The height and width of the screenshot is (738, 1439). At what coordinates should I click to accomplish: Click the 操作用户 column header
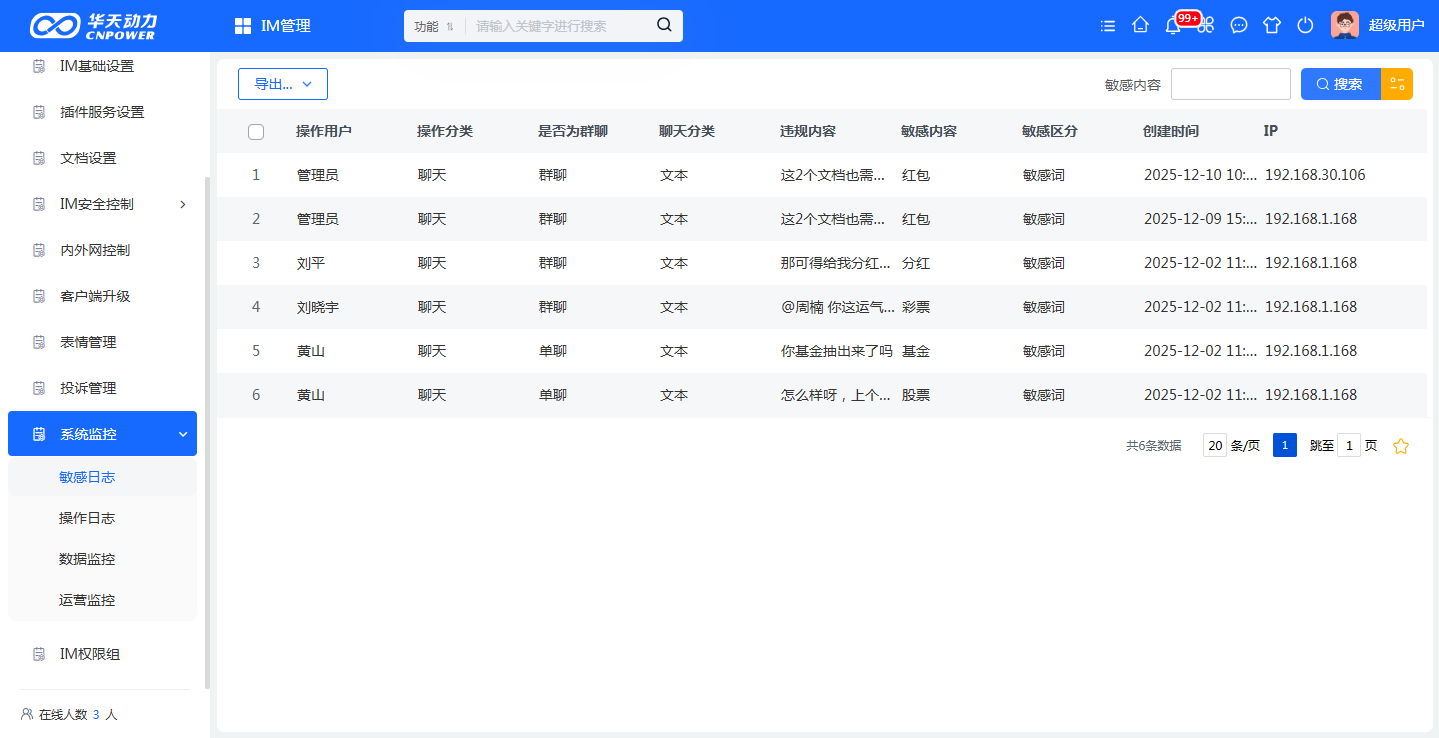coord(324,131)
